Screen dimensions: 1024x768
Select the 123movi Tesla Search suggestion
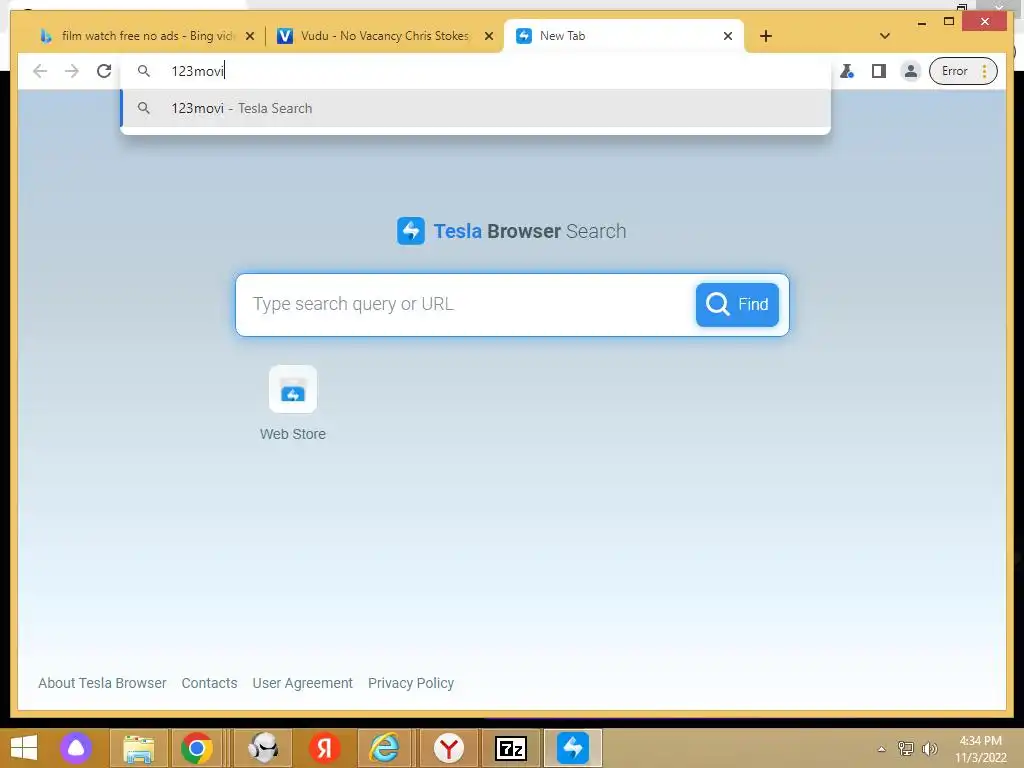point(475,108)
